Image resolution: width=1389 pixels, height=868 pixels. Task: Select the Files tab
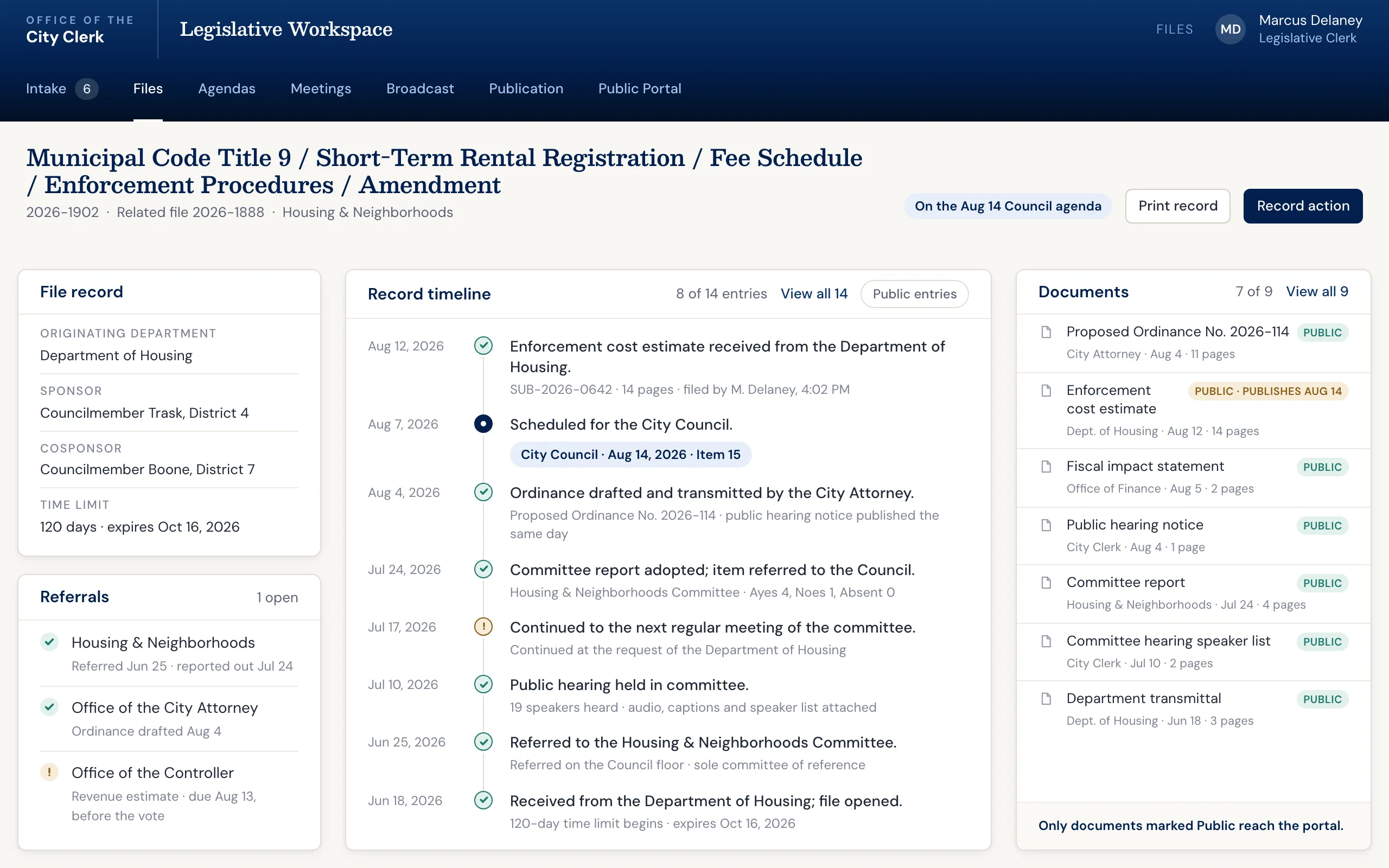coord(148,88)
